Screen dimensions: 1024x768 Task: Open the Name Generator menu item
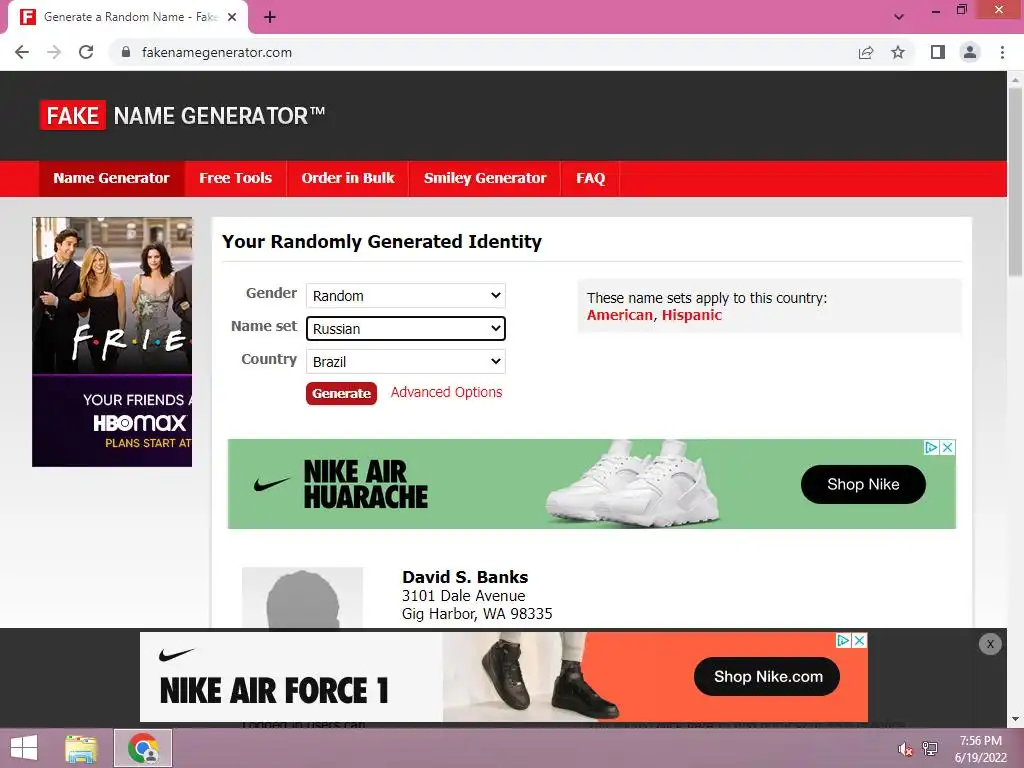112,178
